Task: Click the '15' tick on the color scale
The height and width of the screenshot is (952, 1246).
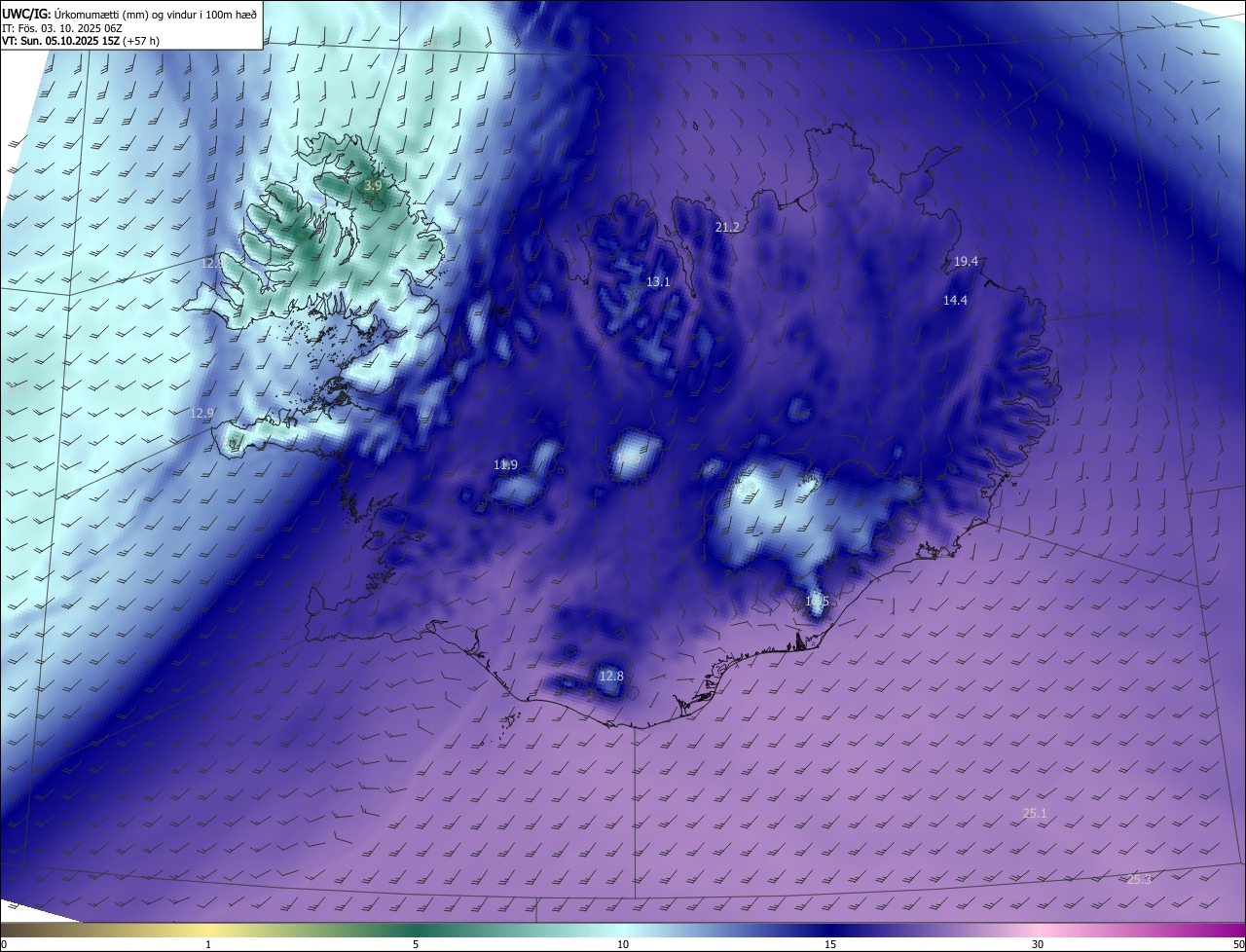Action: [830, 944]
